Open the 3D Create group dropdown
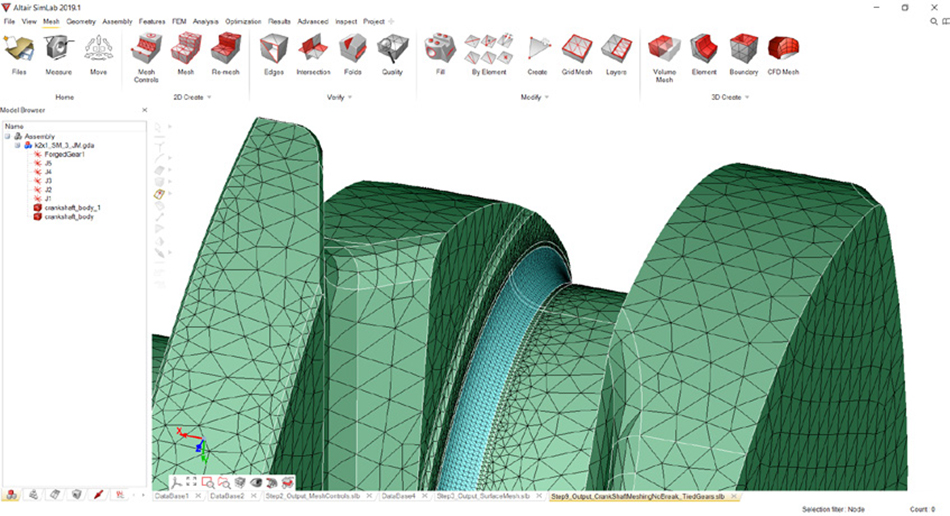Image resolution: width=950 pixels, height=516 pixels. pos(746,98)
